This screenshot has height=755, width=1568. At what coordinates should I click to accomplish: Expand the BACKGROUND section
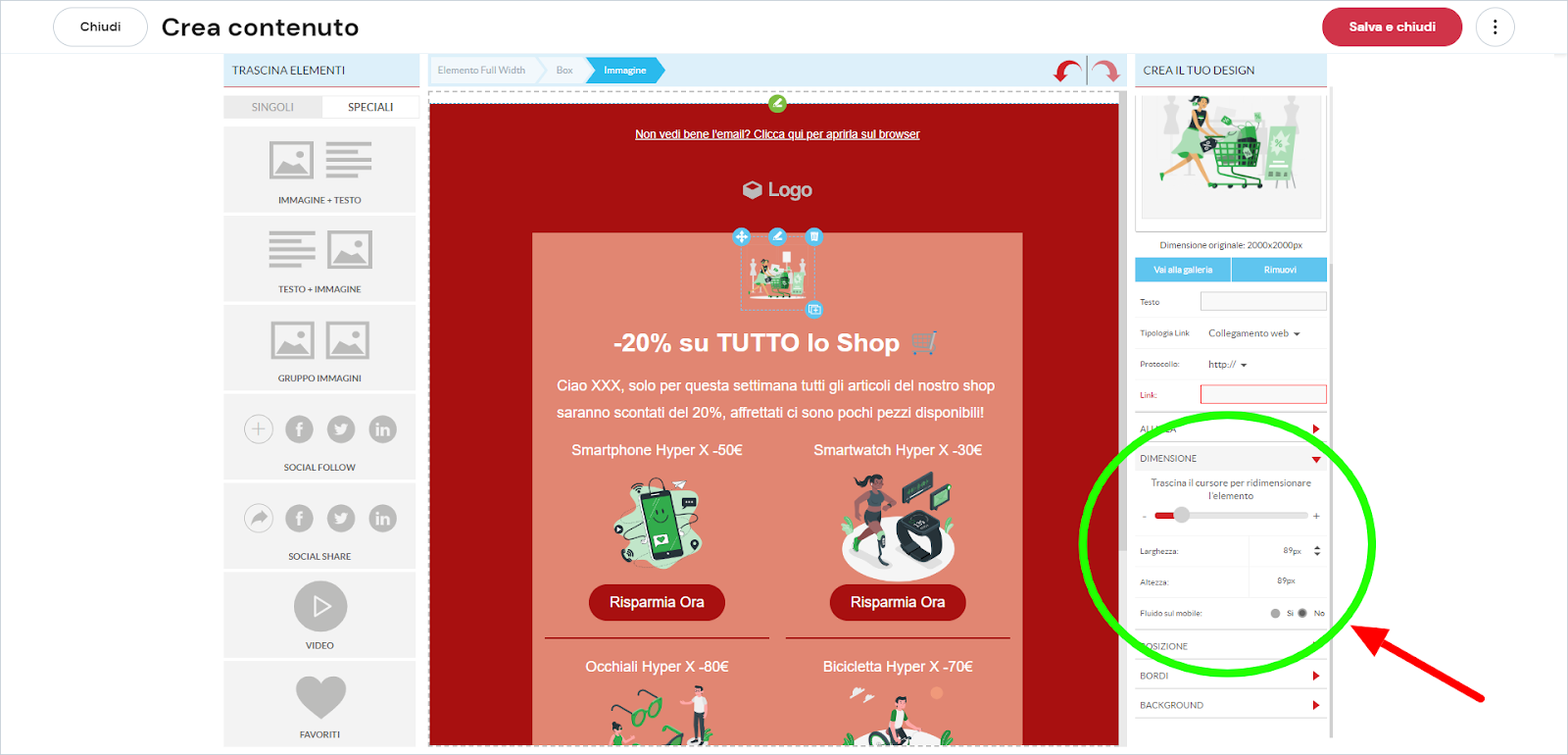coord(1231,705)
